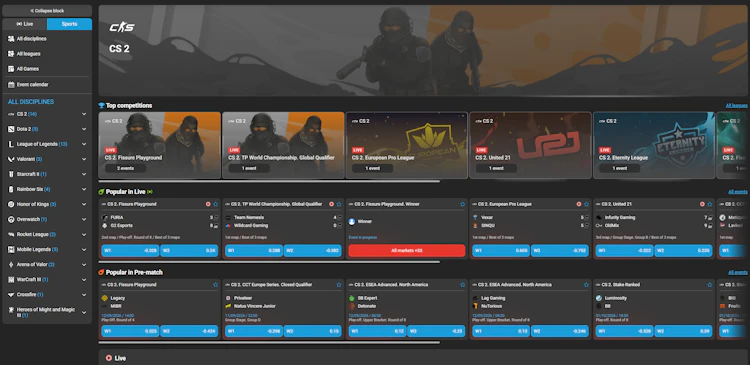
Task: Open the Eternity League competition card
Action: coord(653,145)
